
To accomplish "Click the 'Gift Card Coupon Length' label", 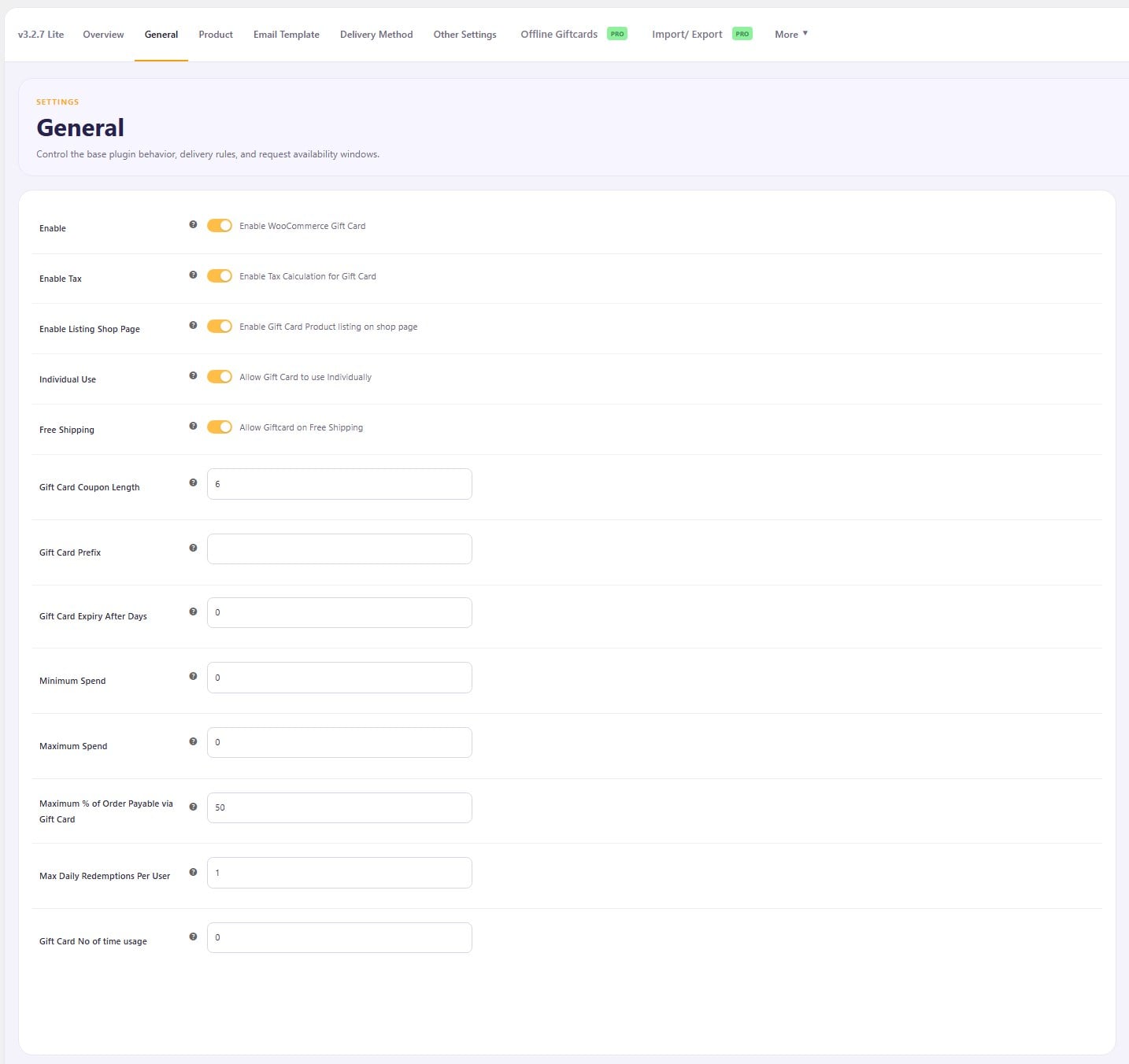I will [x=90, y=487].
